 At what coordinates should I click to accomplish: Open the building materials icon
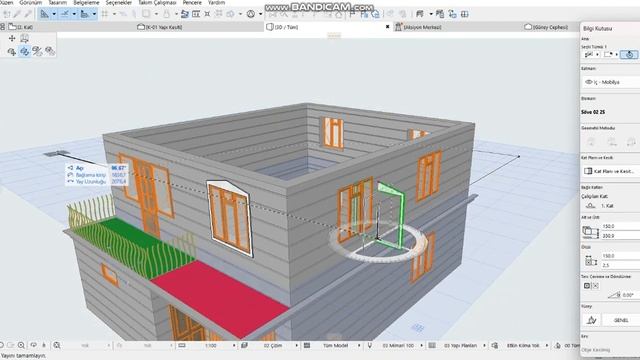[x=420, y=14]
